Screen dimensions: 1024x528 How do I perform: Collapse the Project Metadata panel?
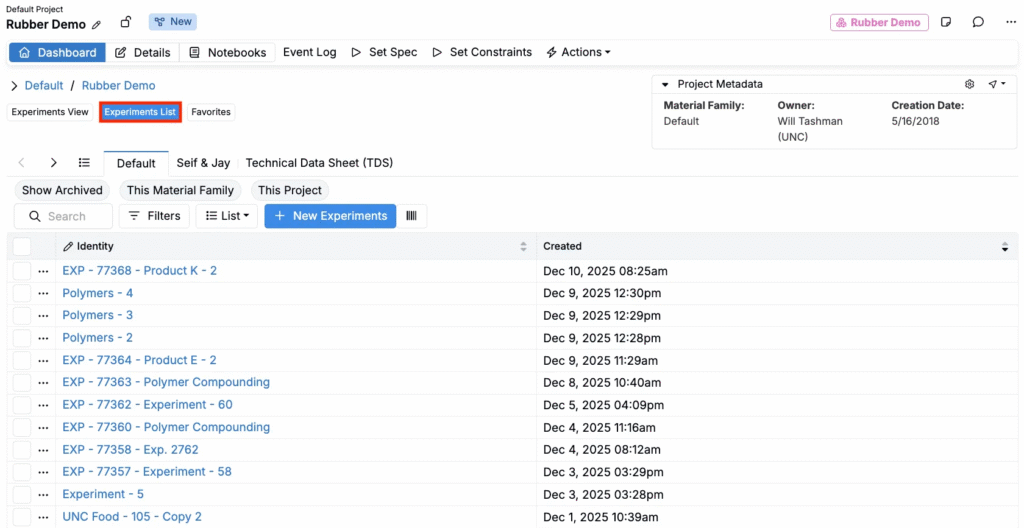coord(665,85)
